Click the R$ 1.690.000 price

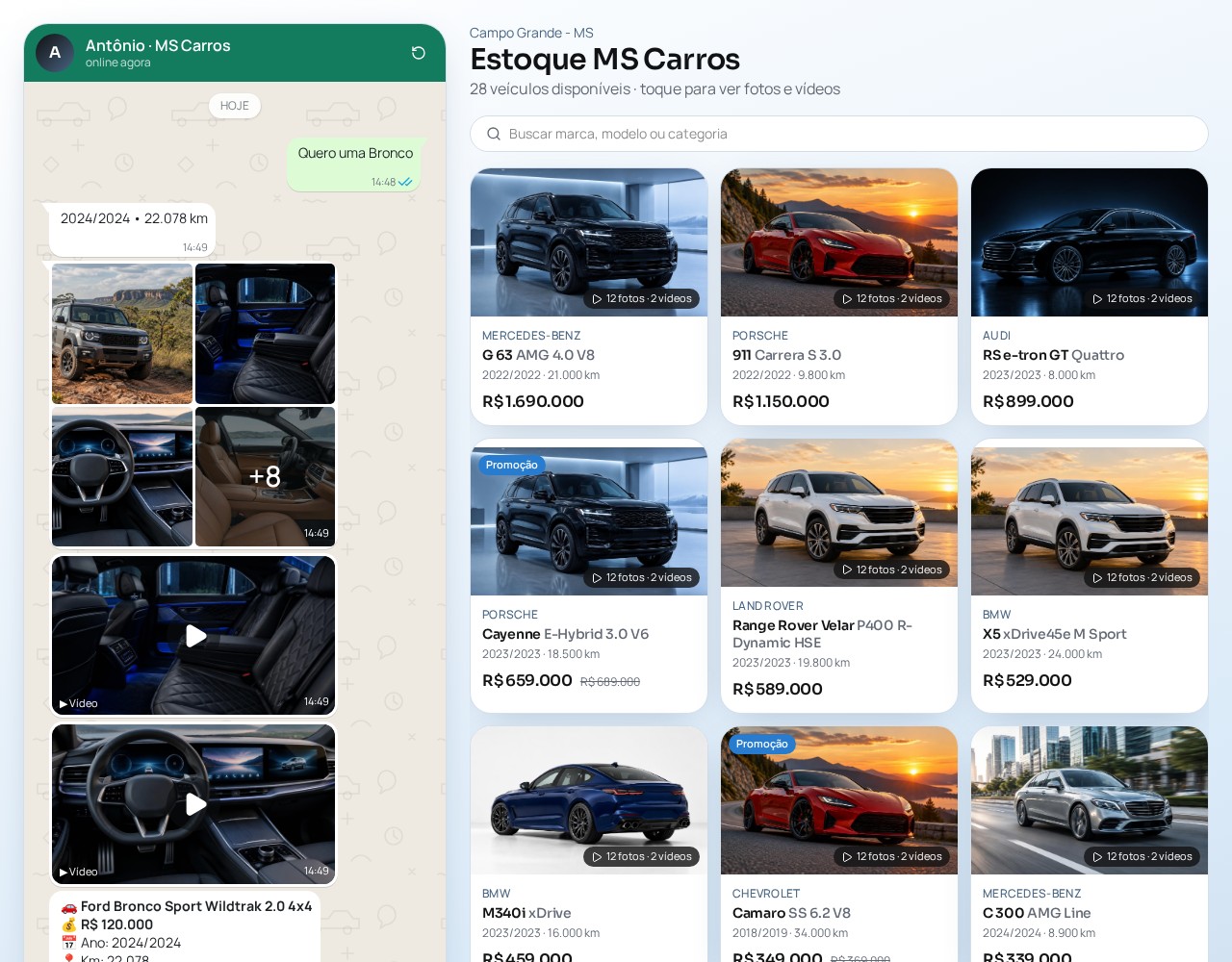(533, 401)
